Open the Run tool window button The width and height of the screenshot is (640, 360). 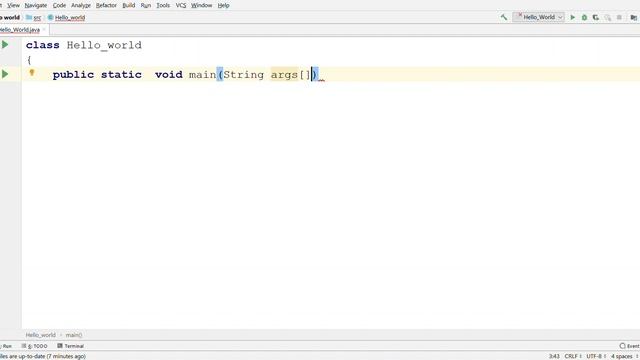[6, 346]
